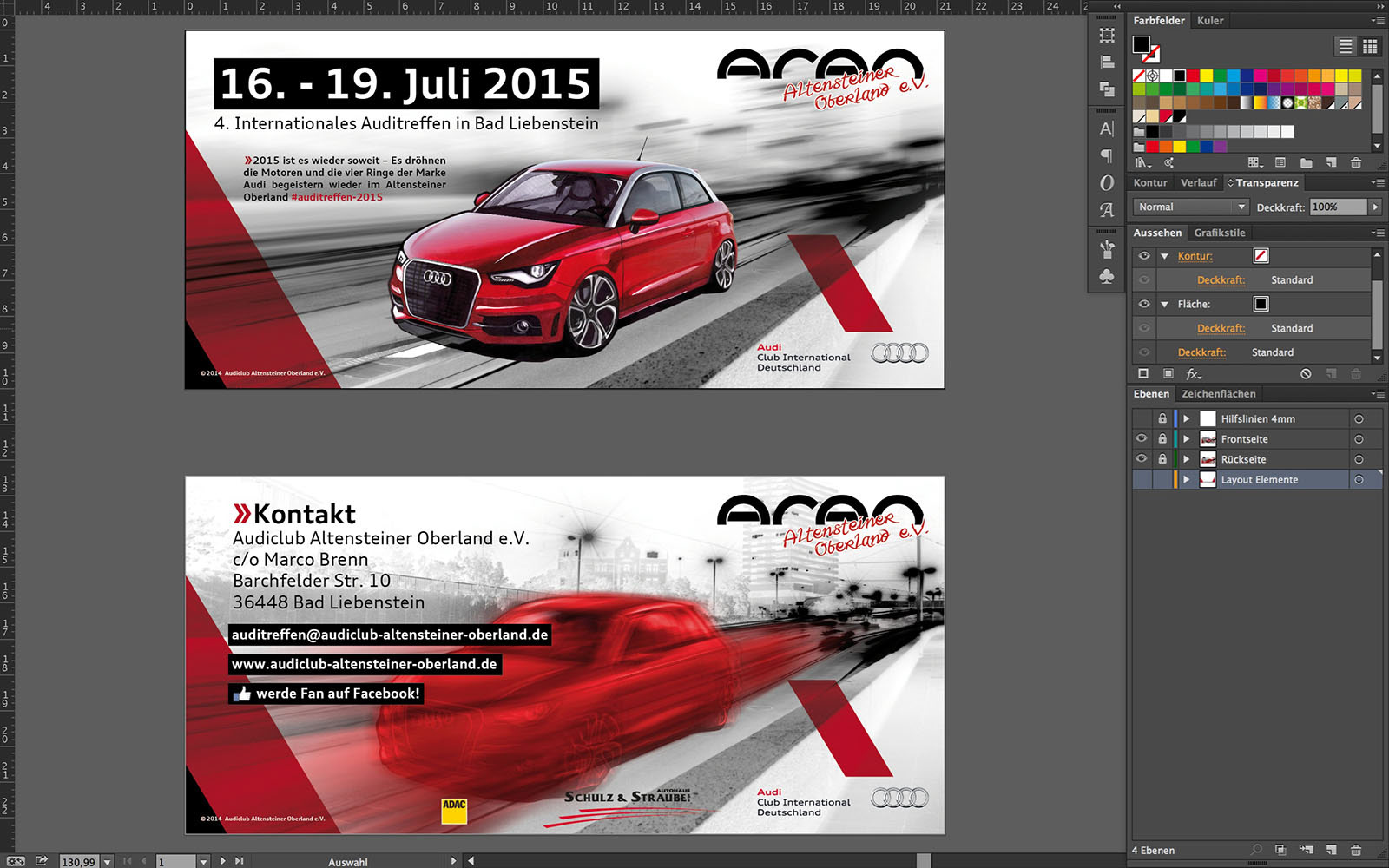Expand the Frontseite layer
The height and width of the screenshot is (868, 1389).
[x=1186, y=438]
